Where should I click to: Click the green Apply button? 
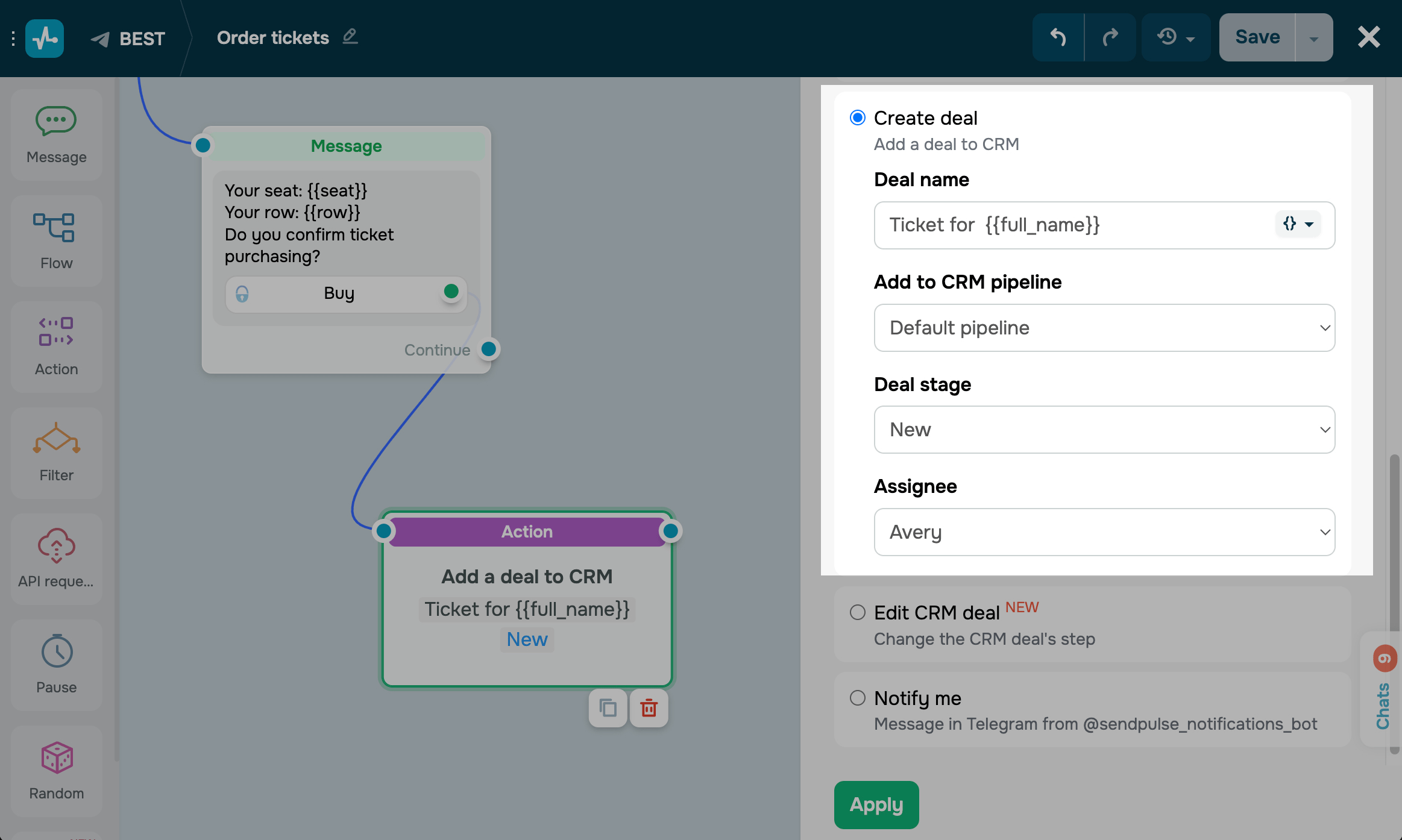coord(876,804)
